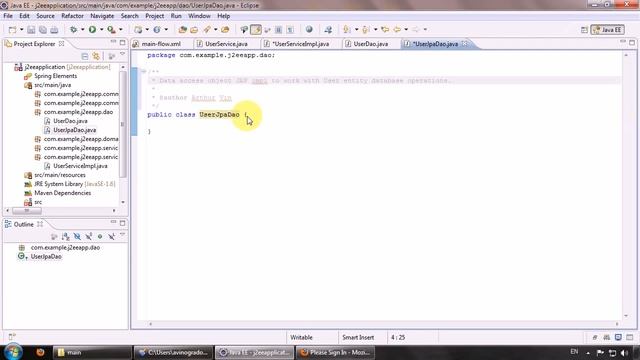Toggle Hide Fields in Outline toolbar
Image resolution: width=640 pixels, height=360 pixels.
(77, 236)
